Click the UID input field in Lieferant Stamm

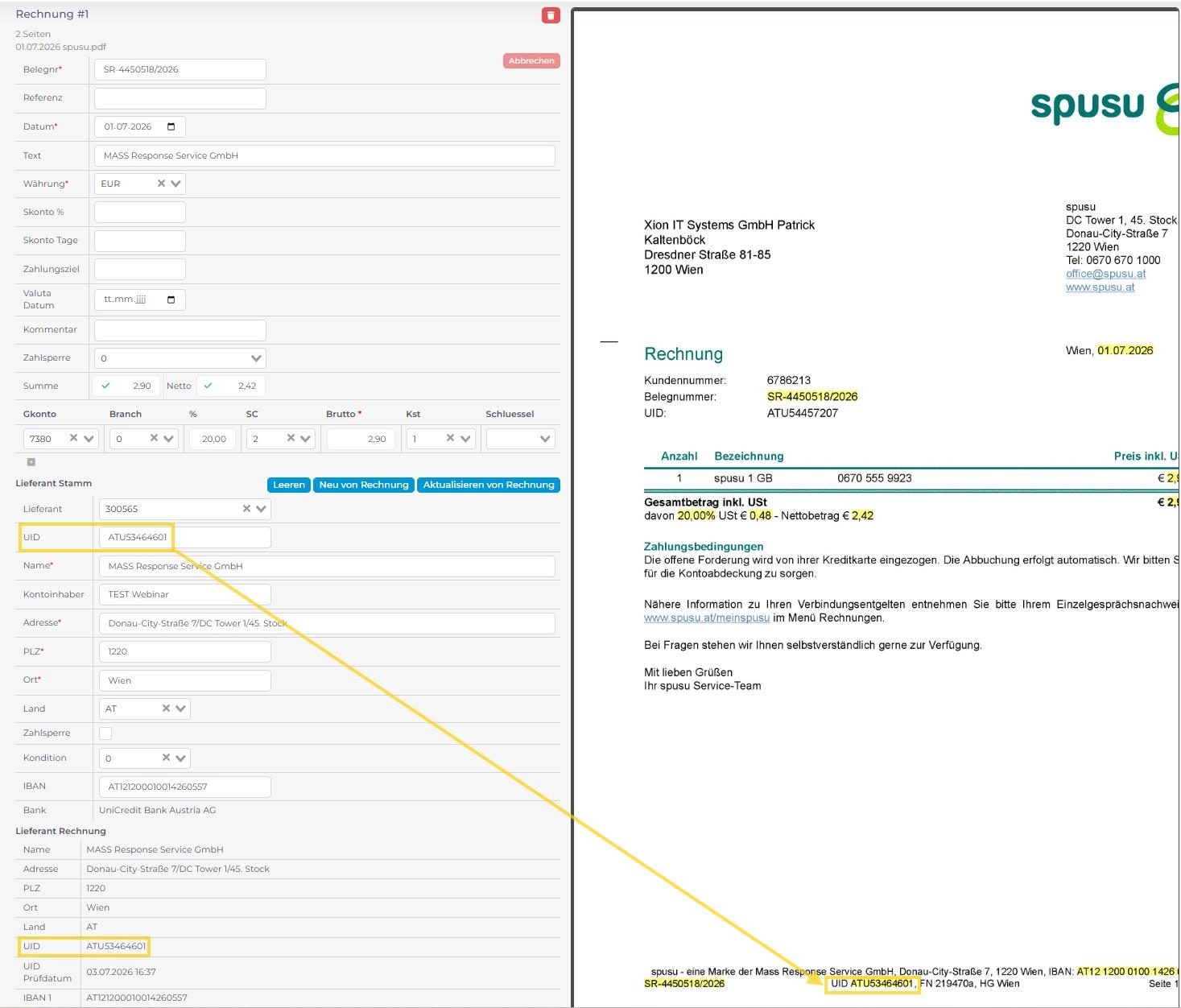(185, 537)
